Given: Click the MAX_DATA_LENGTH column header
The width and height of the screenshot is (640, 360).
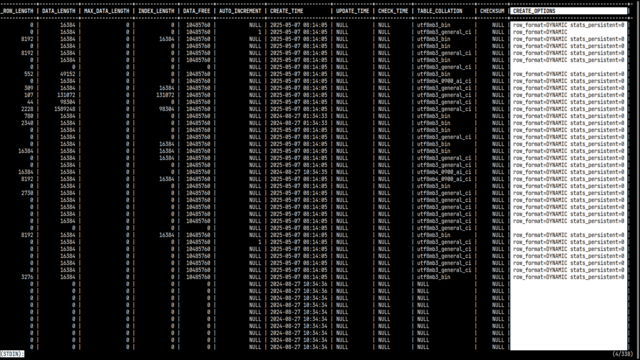Looking at the screenshot, I should click(107, 11).
